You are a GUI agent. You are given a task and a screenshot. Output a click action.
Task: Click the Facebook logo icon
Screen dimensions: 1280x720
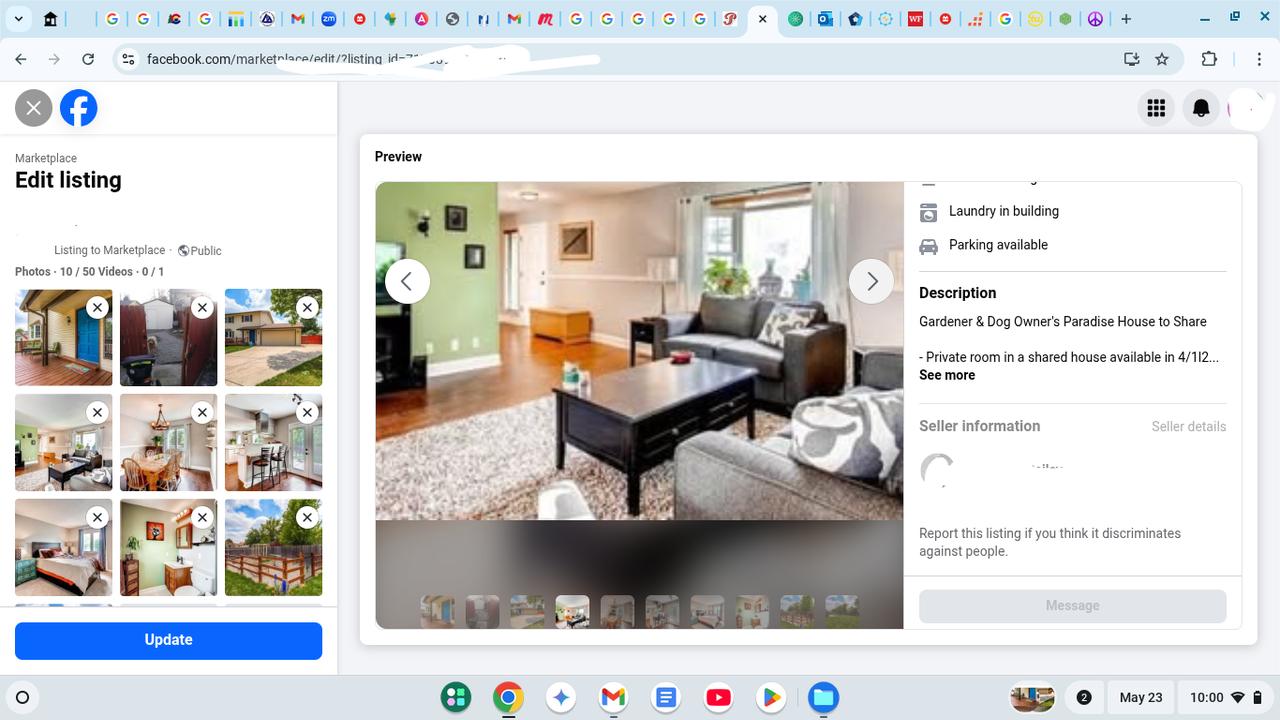pyautogui.click(x=79, y=108)
